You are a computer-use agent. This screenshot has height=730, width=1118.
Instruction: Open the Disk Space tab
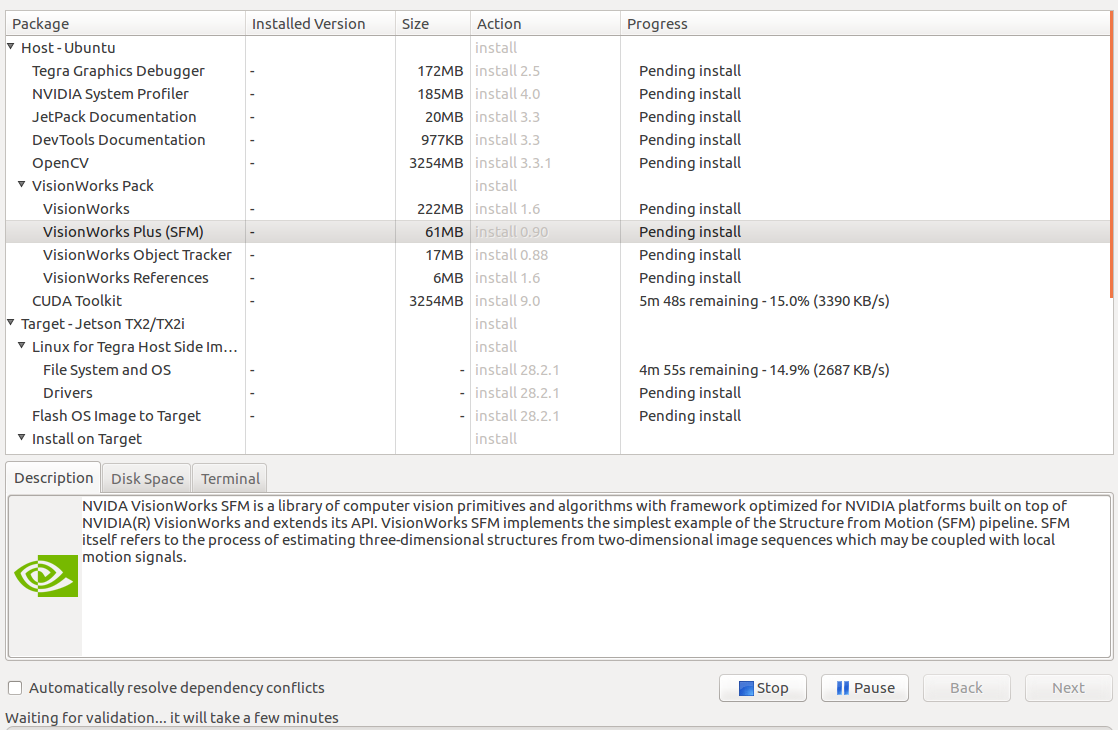point(147,478)
